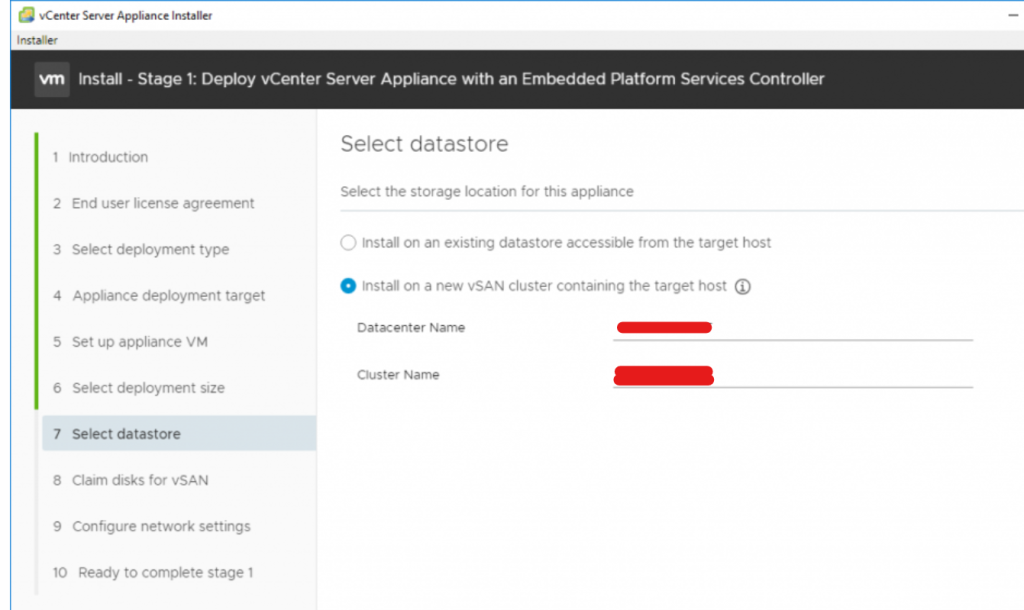Click 'Select the storage location for this appliance' text
This screenshot has height=610, width=1024.
pos(487,192)
